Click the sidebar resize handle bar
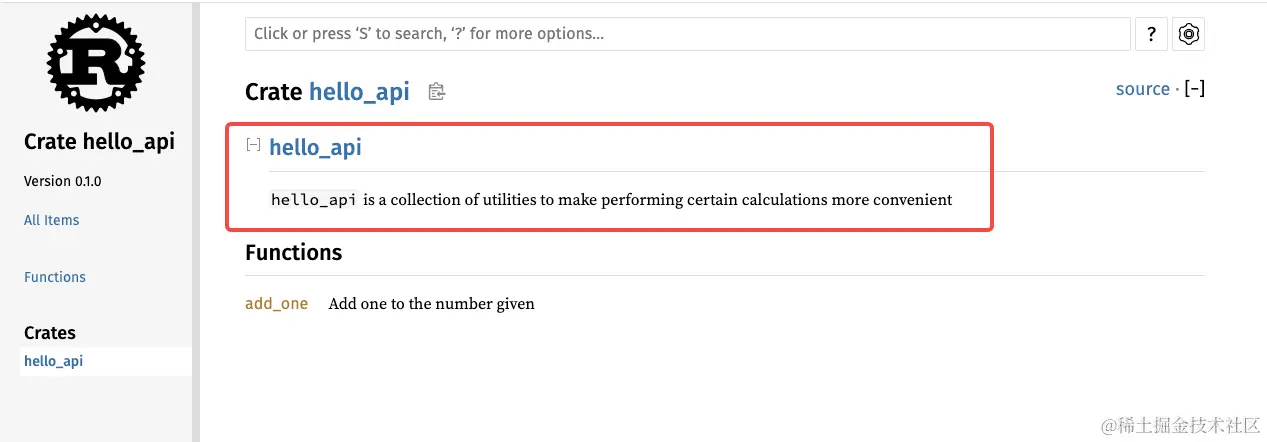The image size is (1267, 442). (196, 221)
